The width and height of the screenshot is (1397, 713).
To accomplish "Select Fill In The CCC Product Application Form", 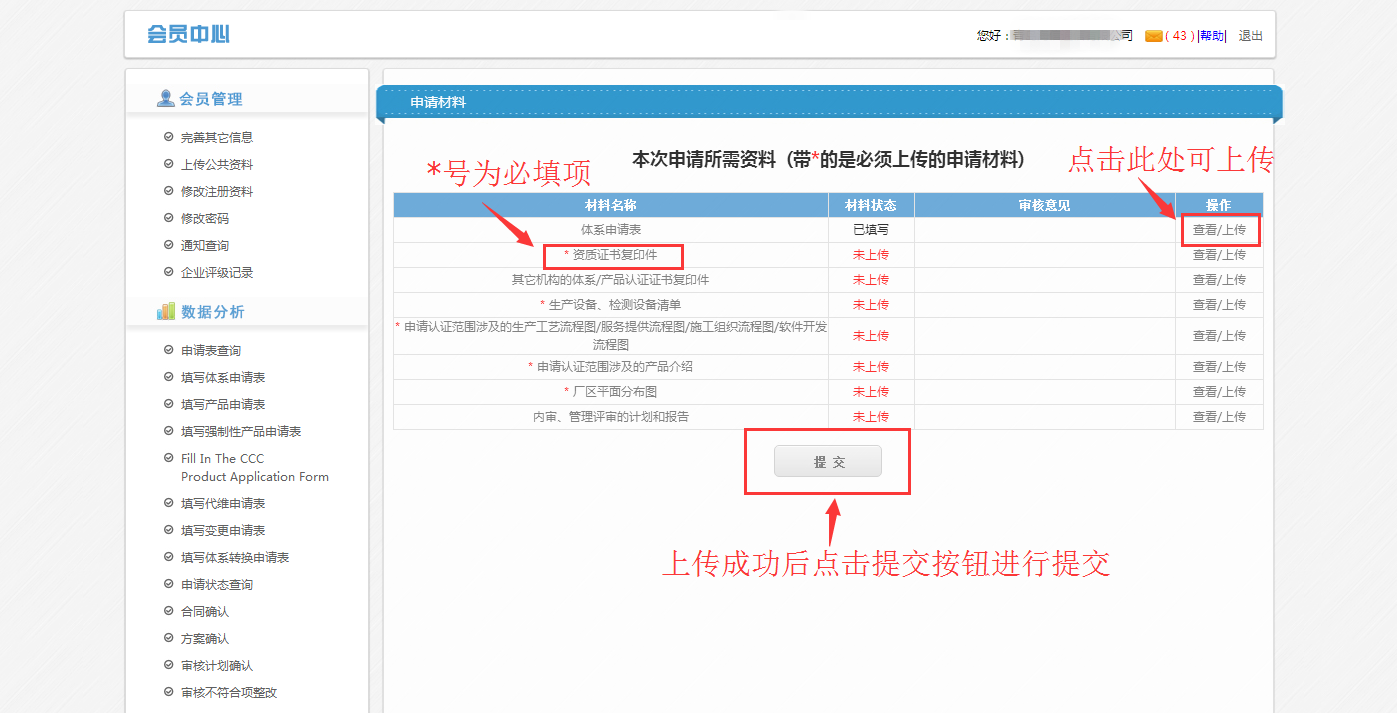I will [x=254, y=468].
